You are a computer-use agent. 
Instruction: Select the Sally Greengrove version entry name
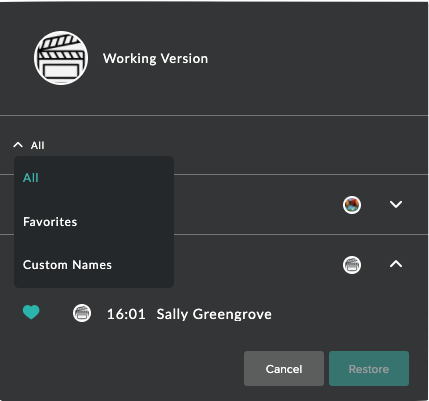click(x=214, y=314)
